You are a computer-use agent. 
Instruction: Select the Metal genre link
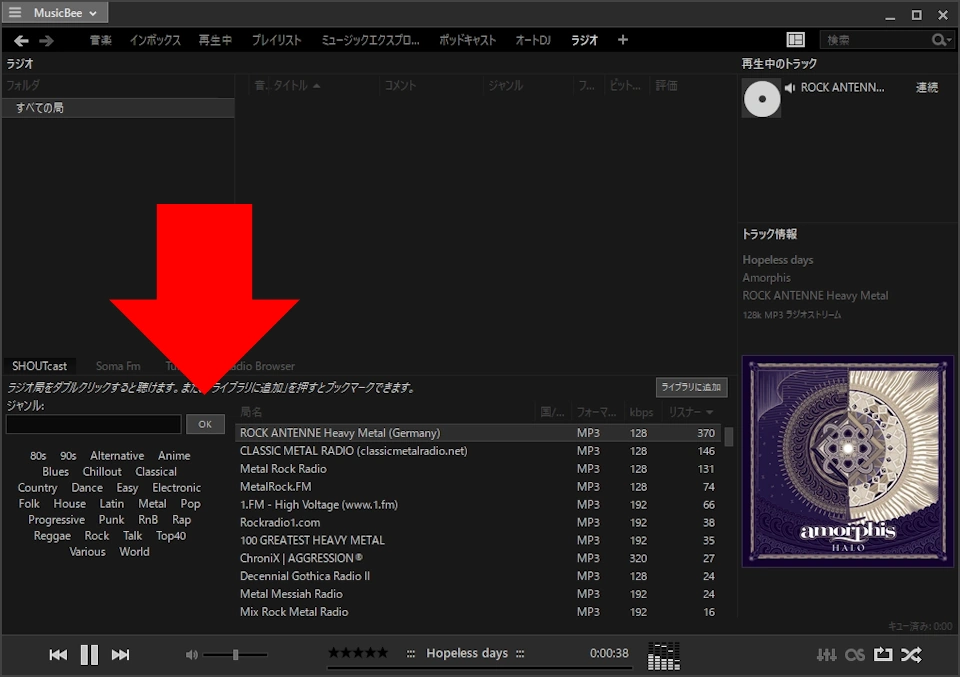(x=152, y=503)
